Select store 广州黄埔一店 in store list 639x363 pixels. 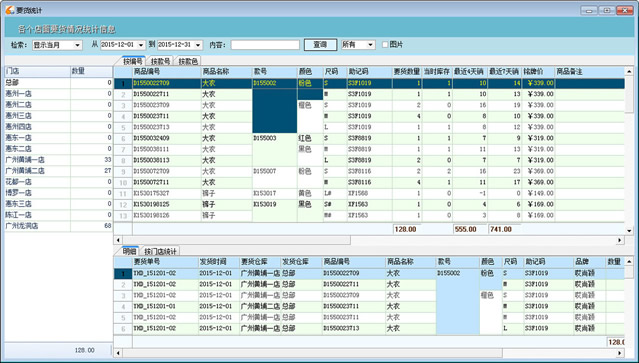click(x=58, y=160)
